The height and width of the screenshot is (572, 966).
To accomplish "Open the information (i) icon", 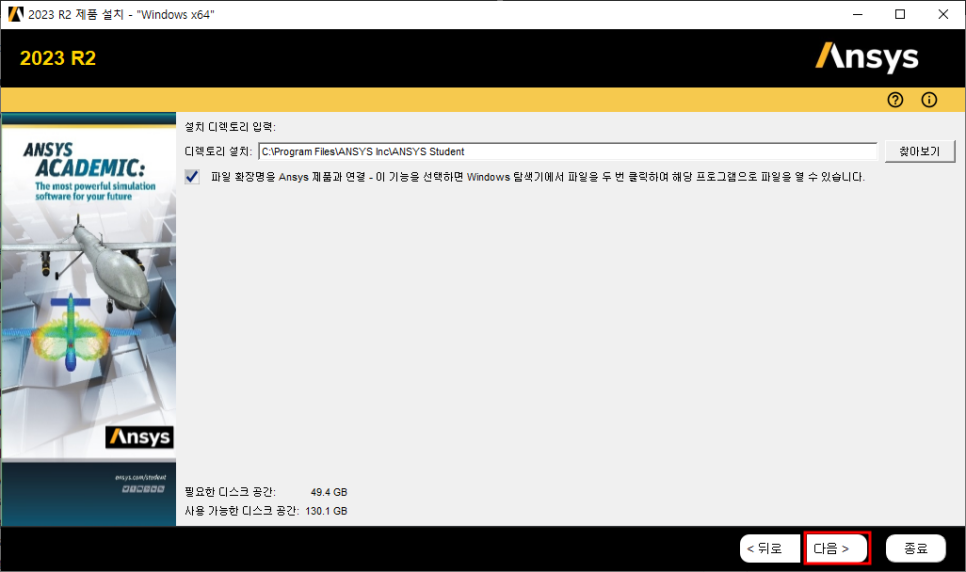I will pos(929,100).
